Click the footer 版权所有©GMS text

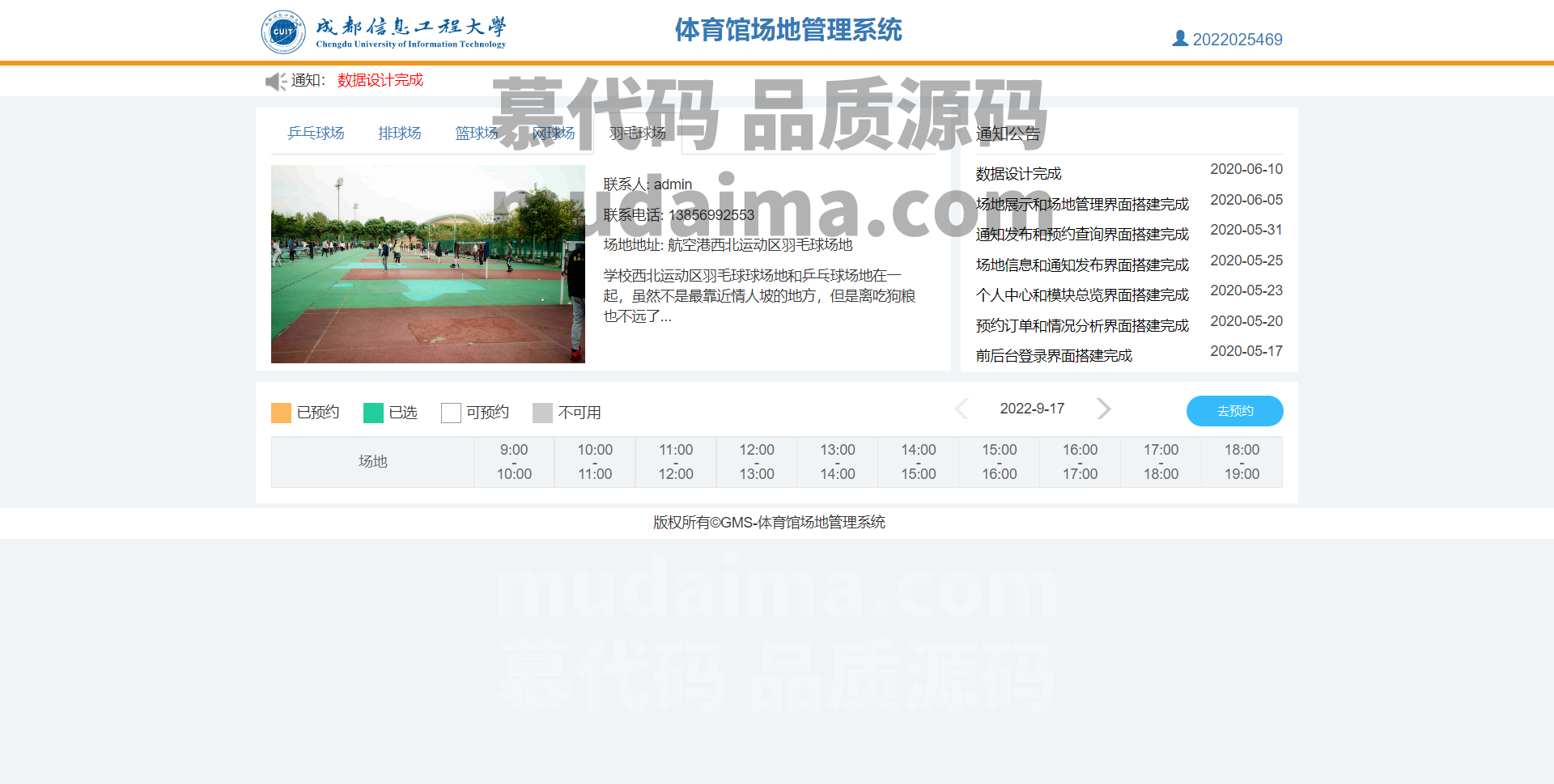tap(769, 523)
